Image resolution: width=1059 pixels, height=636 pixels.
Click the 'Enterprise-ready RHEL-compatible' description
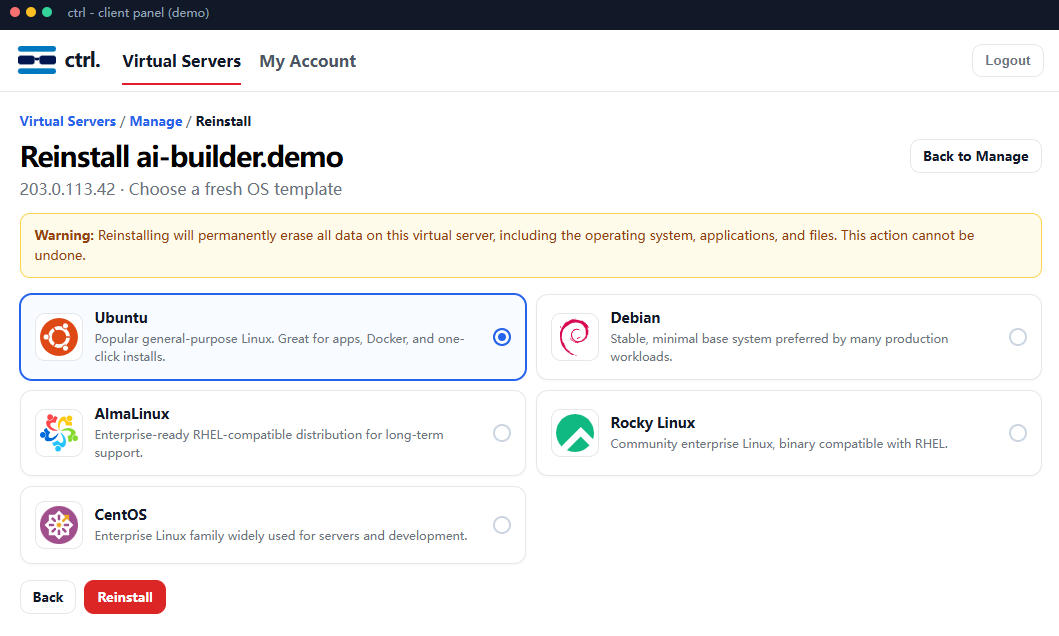click(x=269, y=443)
